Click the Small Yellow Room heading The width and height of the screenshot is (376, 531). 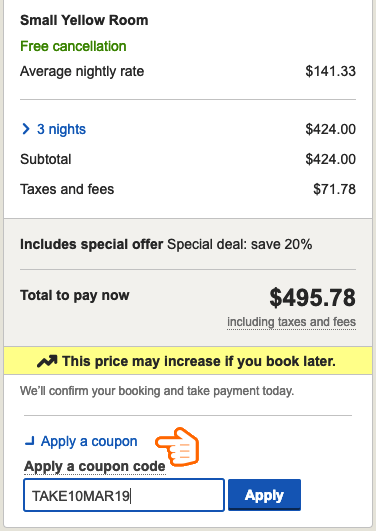(84, 20)
